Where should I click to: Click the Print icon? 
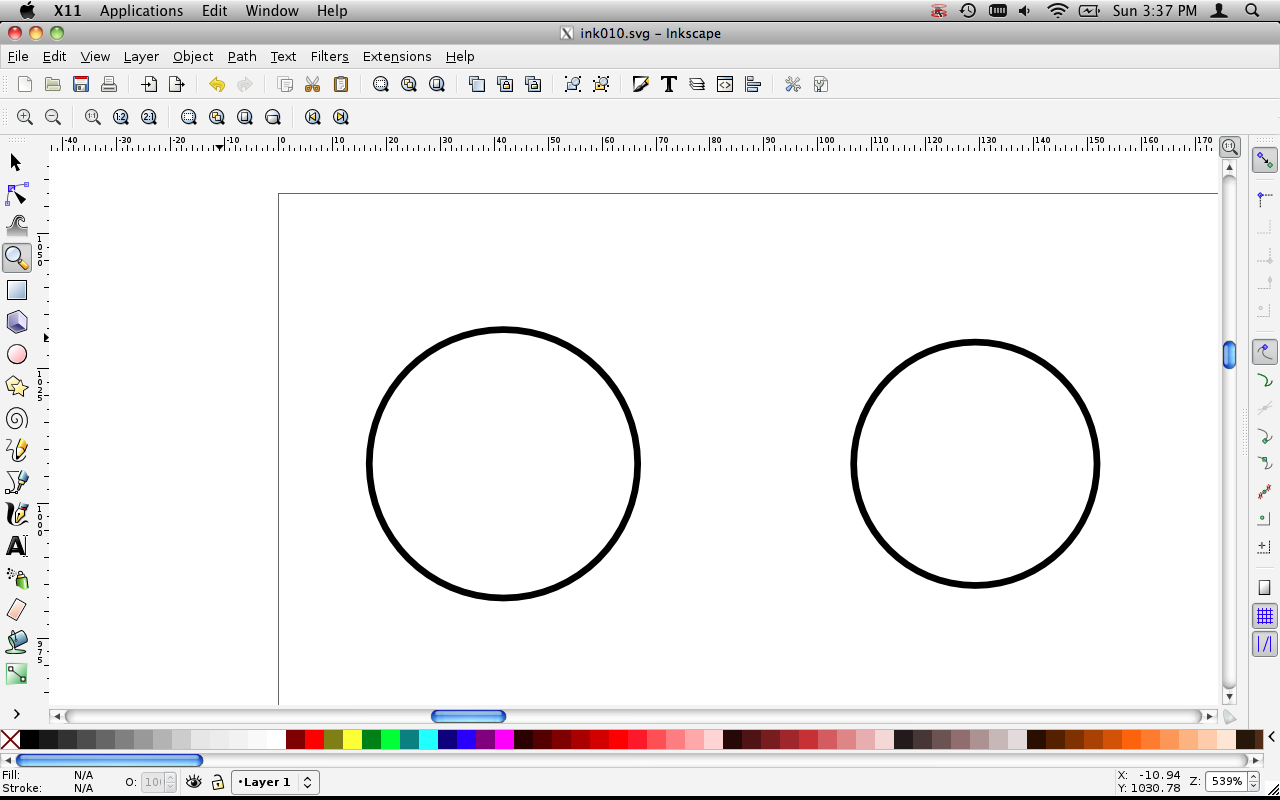(109, 84)
